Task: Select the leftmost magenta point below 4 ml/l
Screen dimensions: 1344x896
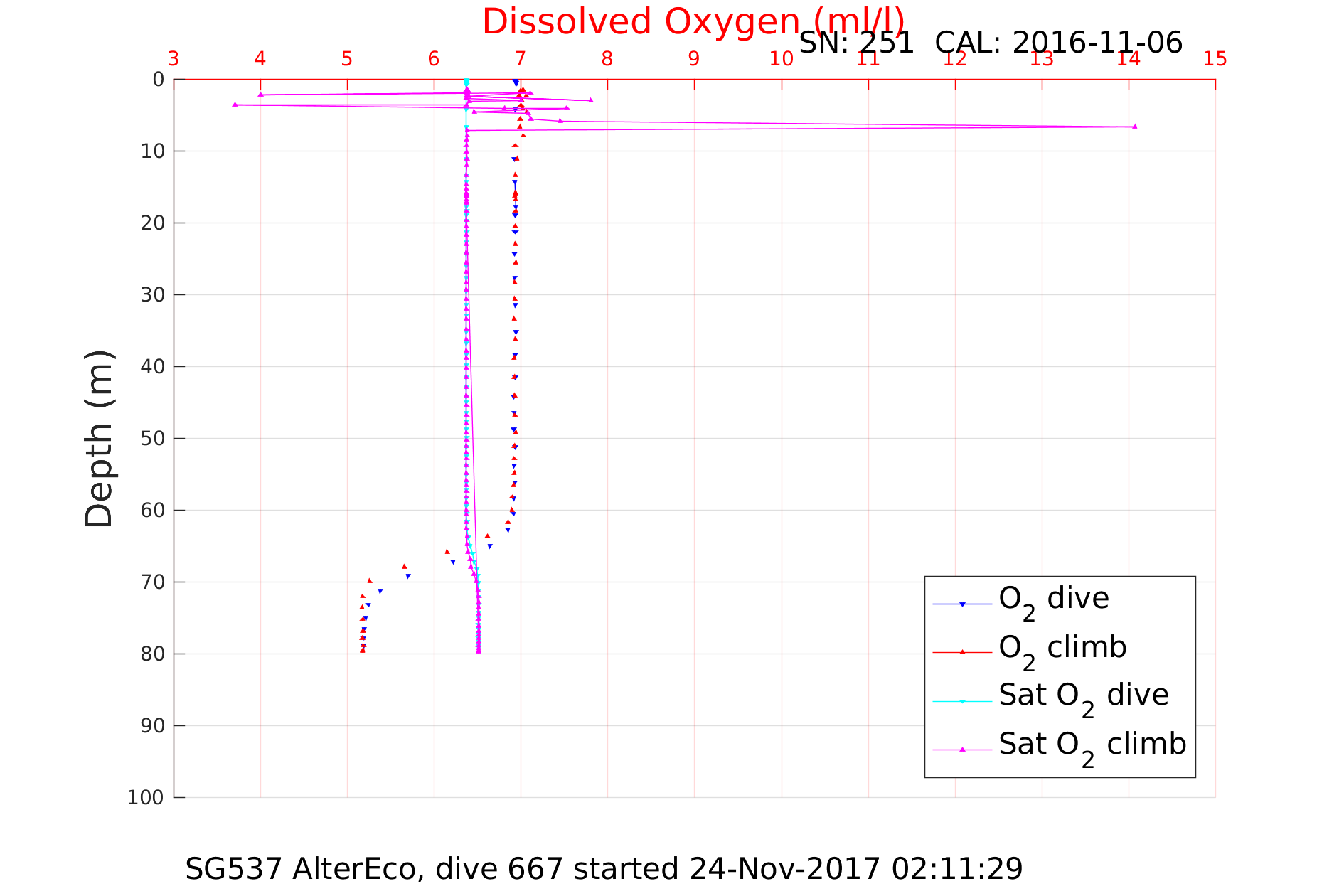Action: [235, 105]
